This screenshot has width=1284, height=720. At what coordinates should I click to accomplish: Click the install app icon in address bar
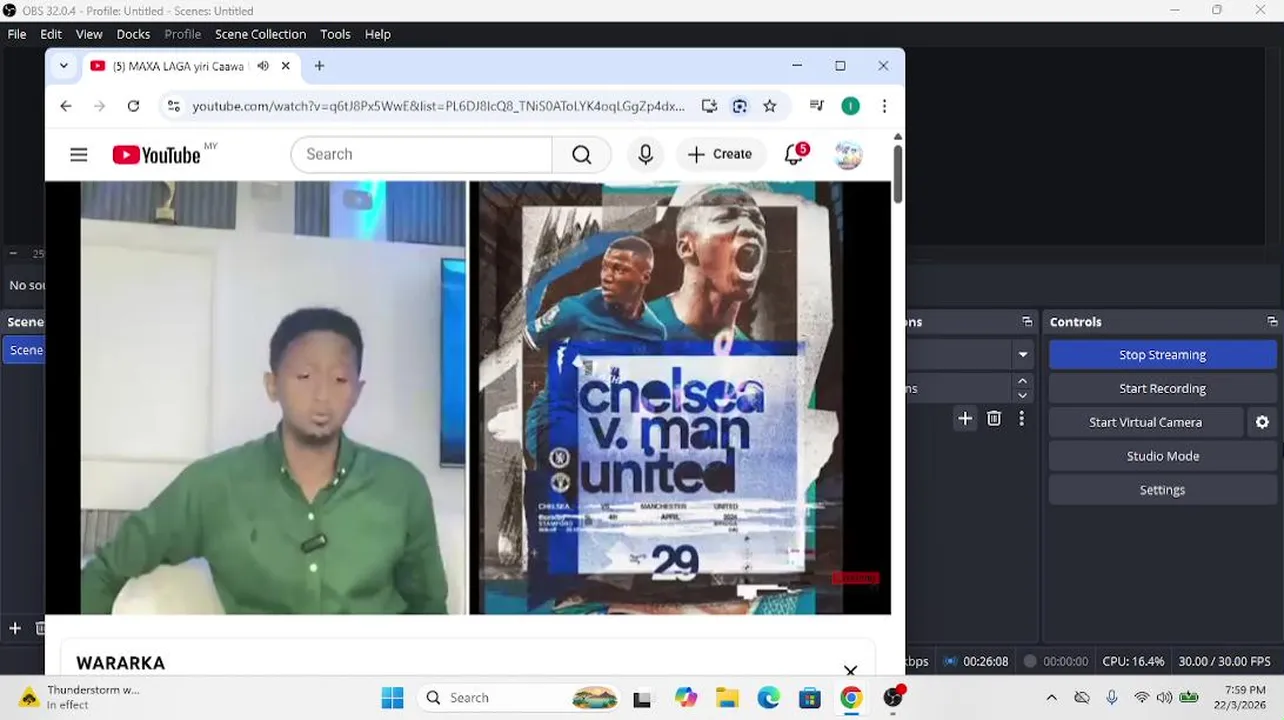point(709,106)
